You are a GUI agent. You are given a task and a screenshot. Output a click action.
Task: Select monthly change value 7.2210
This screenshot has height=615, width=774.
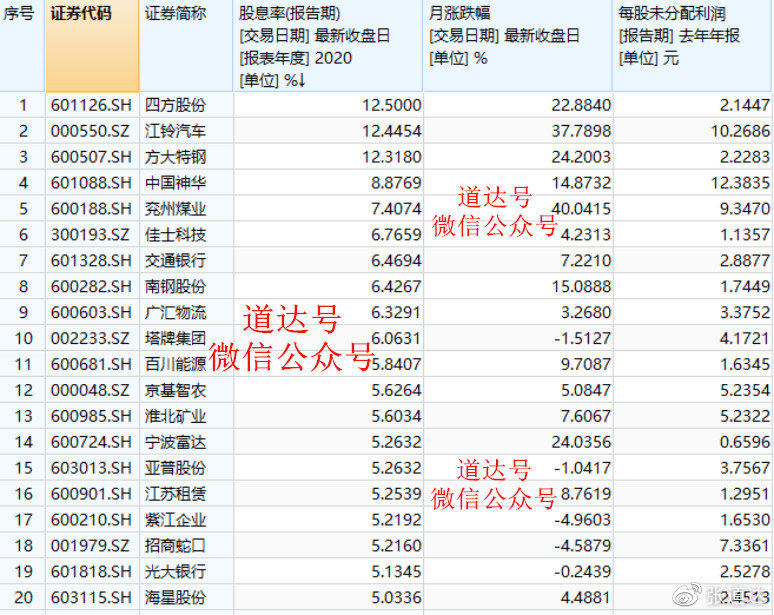pyautogui.click(x=586, y=261)
